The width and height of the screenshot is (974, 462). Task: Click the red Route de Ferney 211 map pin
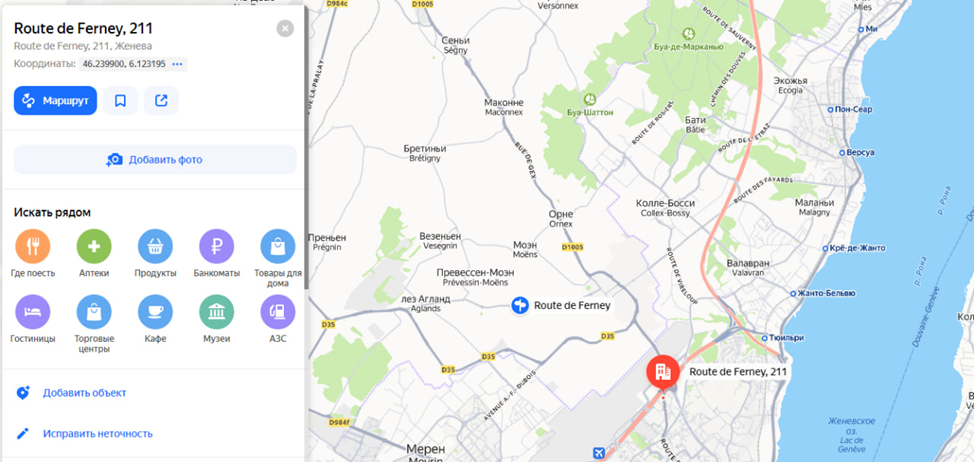click(663, 372)
